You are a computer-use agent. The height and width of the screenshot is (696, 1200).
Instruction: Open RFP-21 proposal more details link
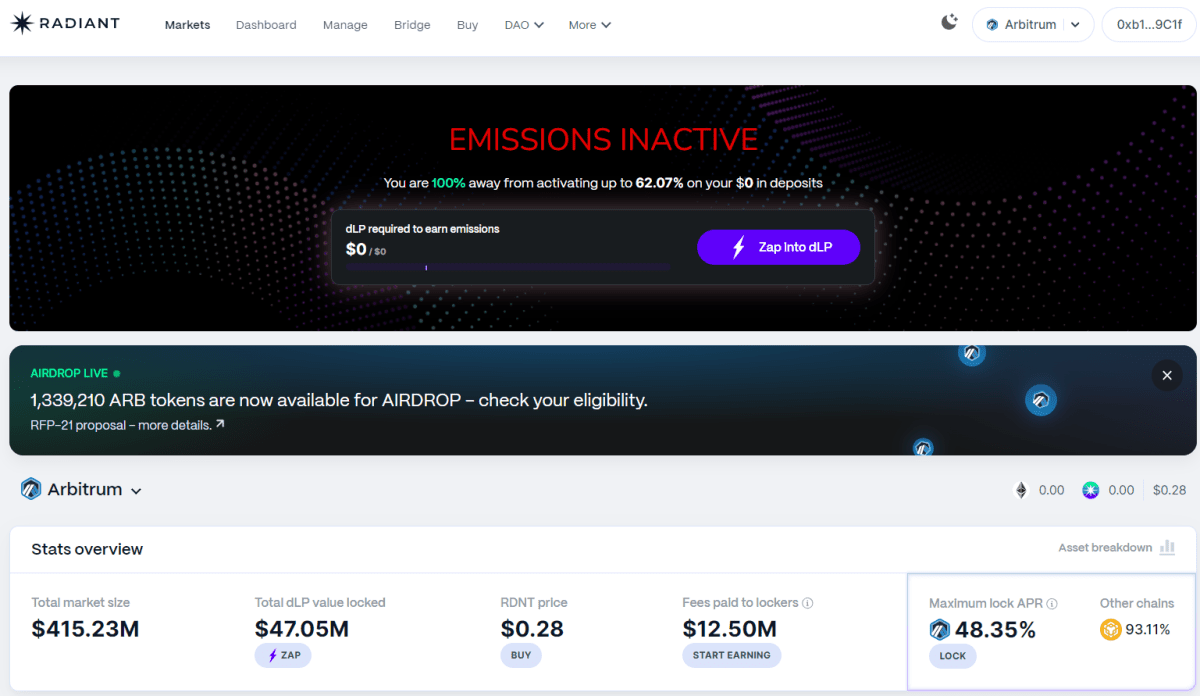pyautogui.click(x=127, y=425)
